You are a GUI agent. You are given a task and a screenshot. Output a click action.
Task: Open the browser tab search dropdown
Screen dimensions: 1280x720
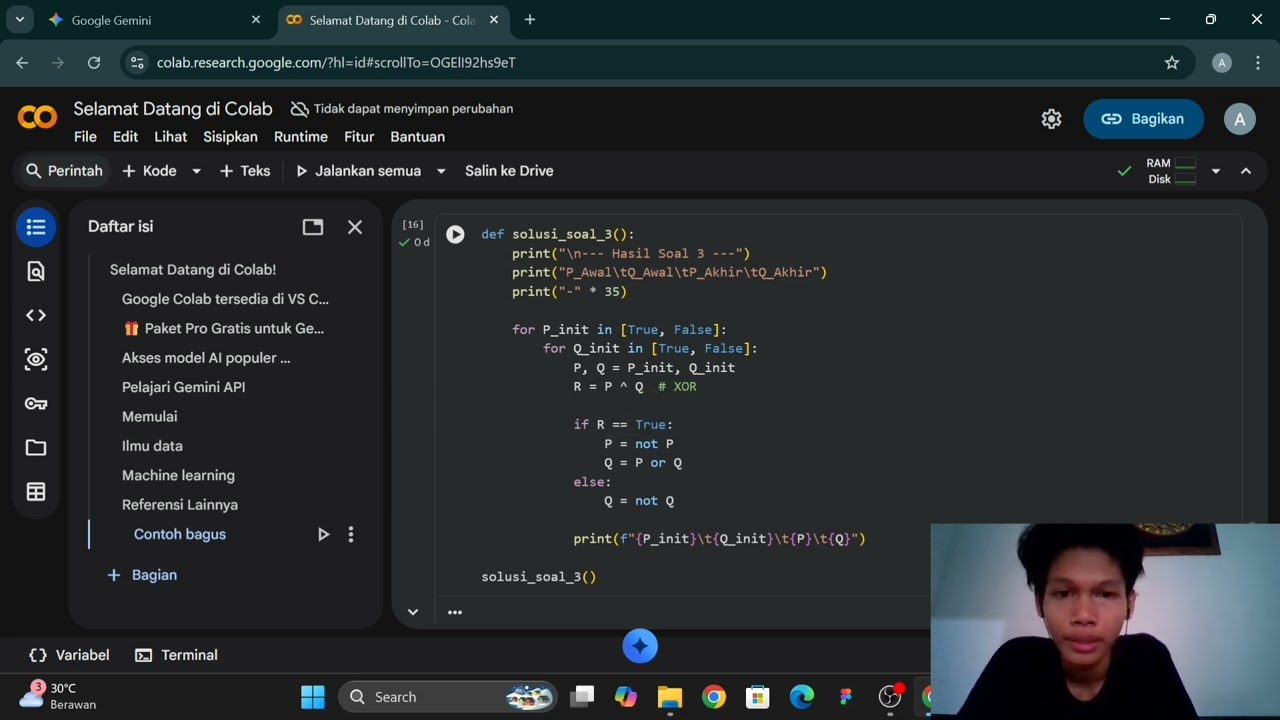point(19,19)
